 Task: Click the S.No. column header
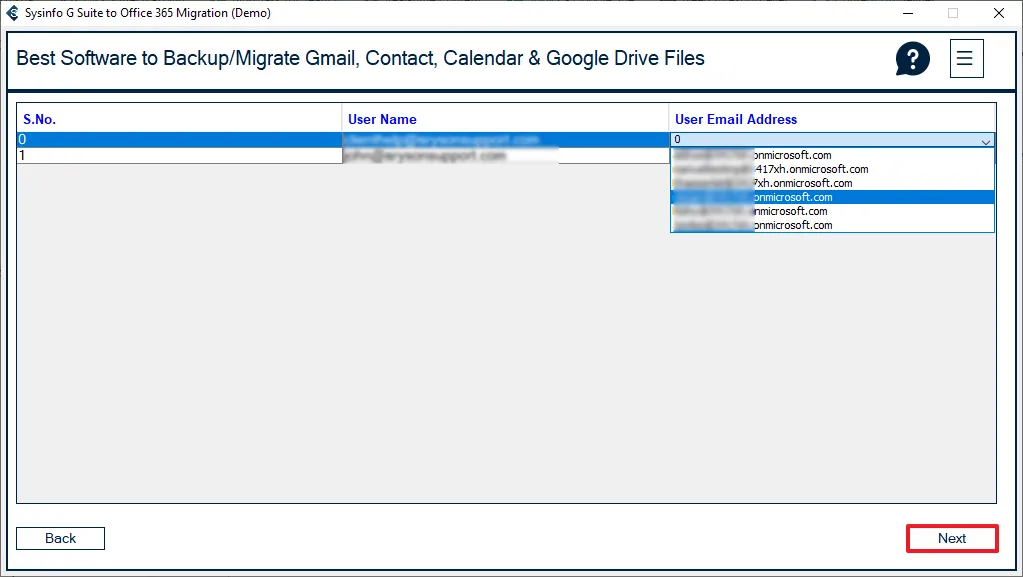(x=179, y=119)
